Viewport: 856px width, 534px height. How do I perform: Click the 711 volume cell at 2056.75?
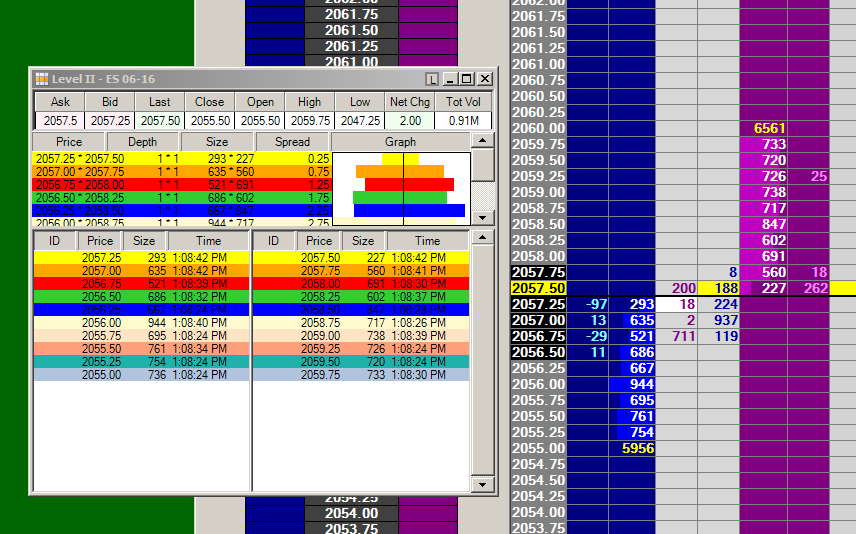pyautogui.click(x=677, y=336)
